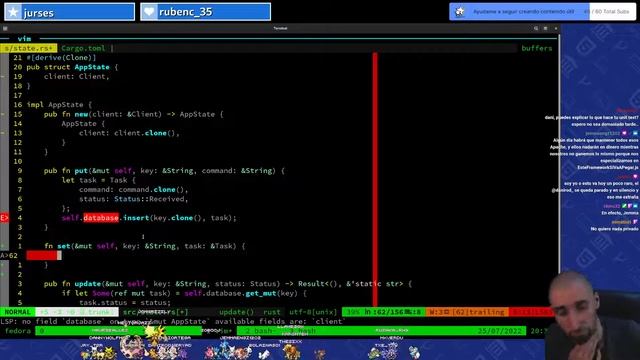Click the jurses latest follower panel
The height and width of the screenshot is (360, 640).
[x=69, y=12]
